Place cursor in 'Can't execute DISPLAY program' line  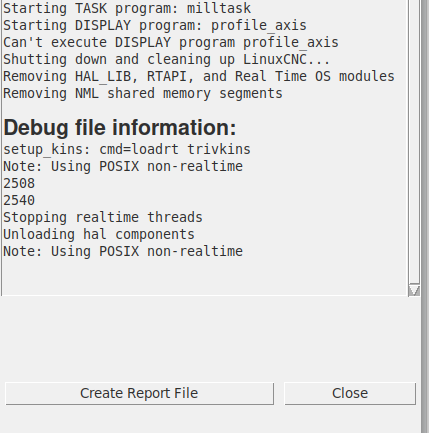point(171,42)
